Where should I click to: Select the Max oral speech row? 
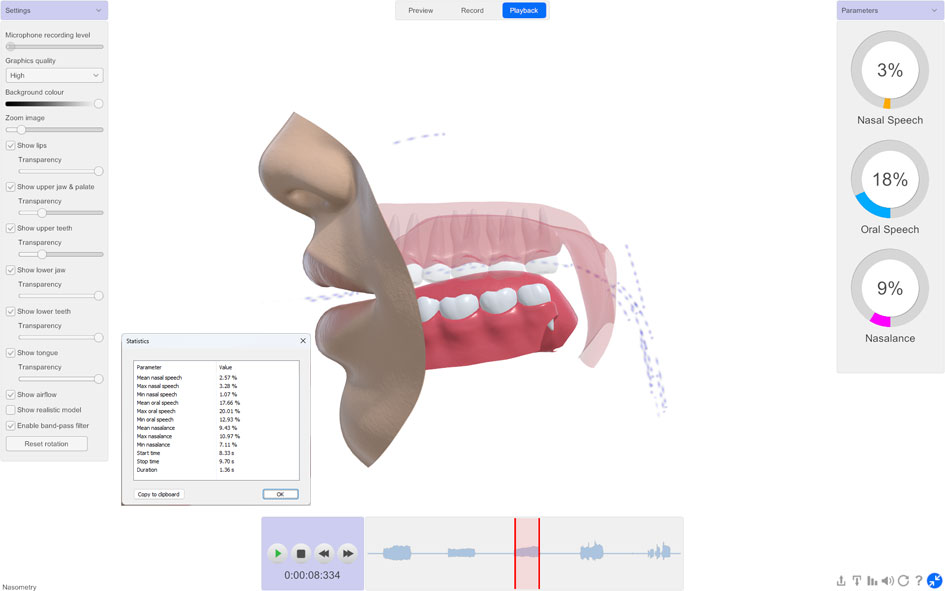point(216,411)
